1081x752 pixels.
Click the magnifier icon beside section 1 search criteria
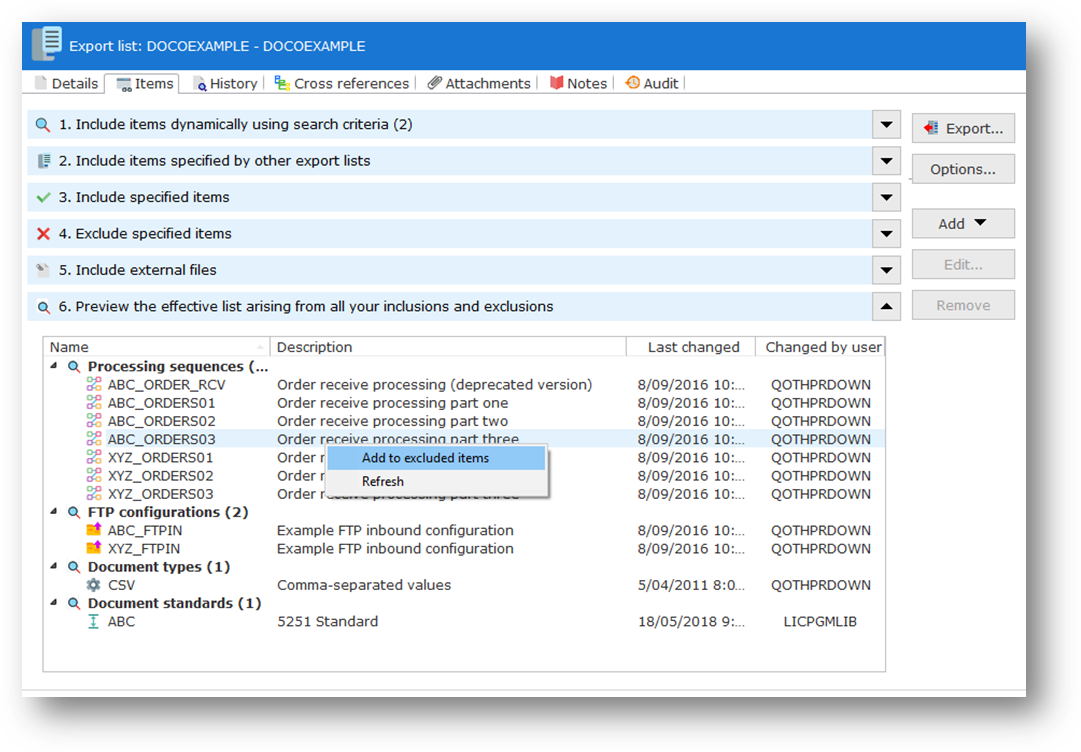[43, 125]
